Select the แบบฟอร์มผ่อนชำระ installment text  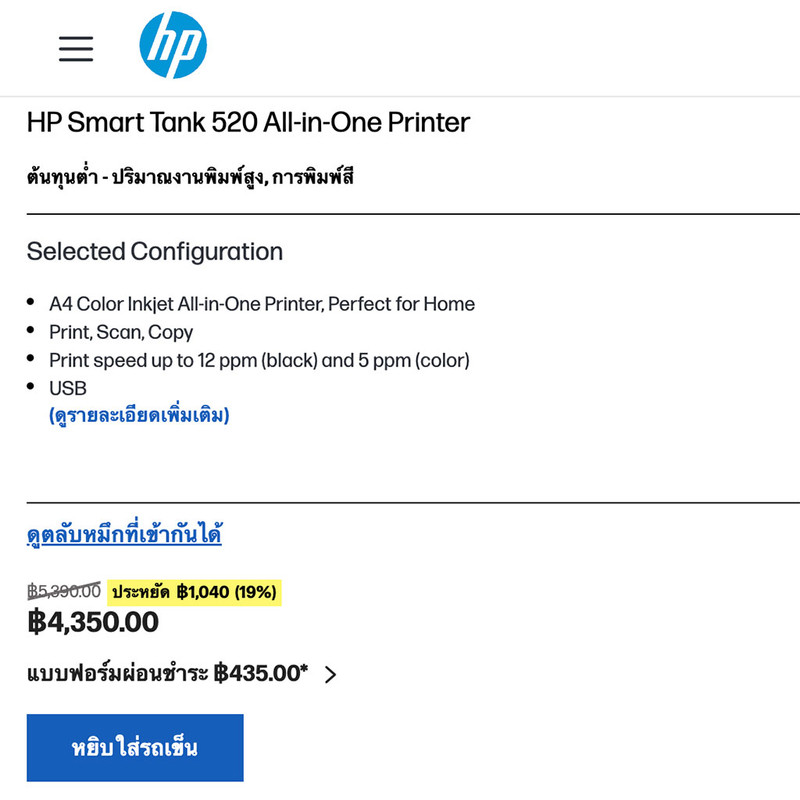click(x=117, y=673)
